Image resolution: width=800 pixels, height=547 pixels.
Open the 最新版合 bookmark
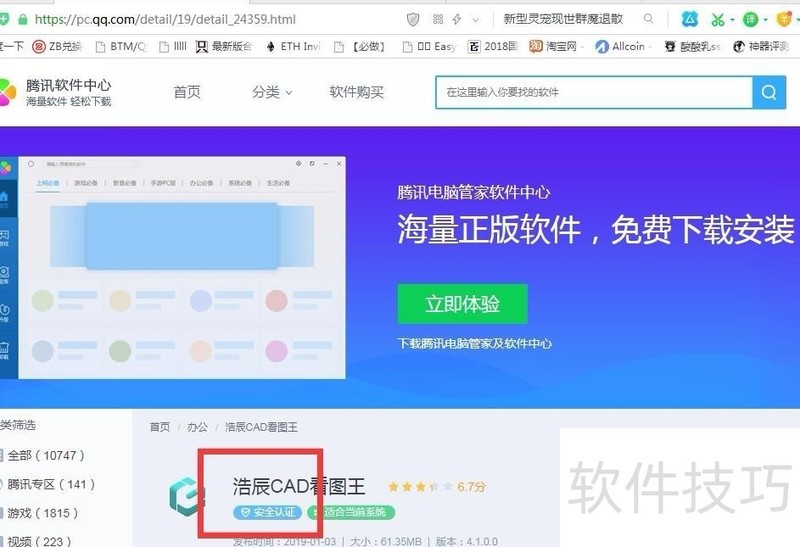(x=224, y=46)
